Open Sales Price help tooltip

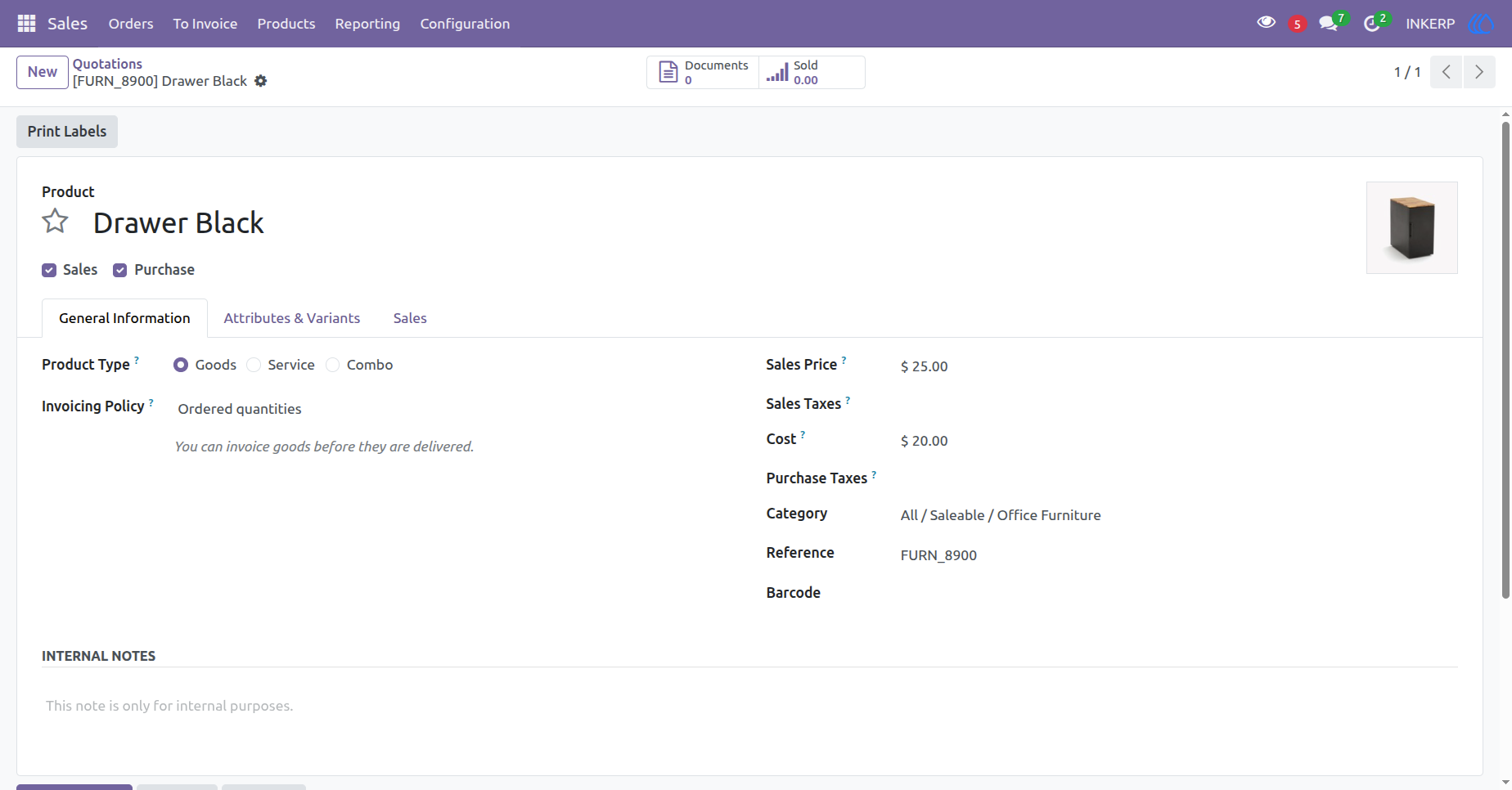[844, 360]
